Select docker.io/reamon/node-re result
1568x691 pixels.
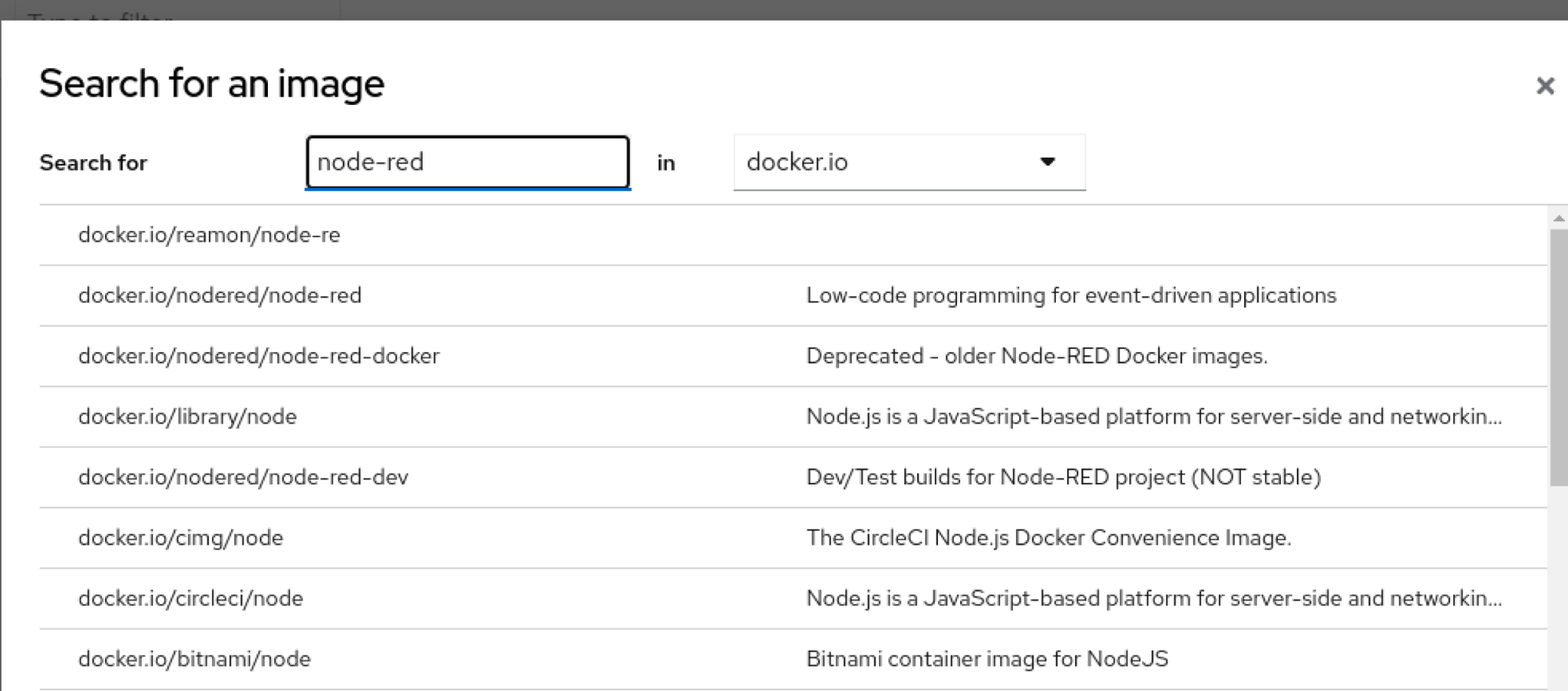pos(209,235)
